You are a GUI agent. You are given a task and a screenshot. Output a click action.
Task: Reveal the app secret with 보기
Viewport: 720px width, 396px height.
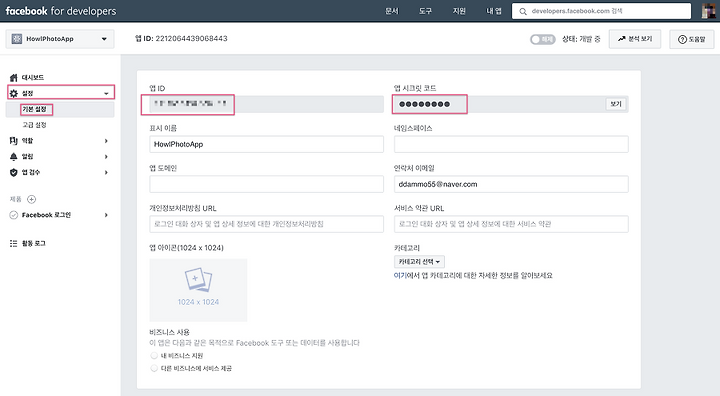click(616, 104)
